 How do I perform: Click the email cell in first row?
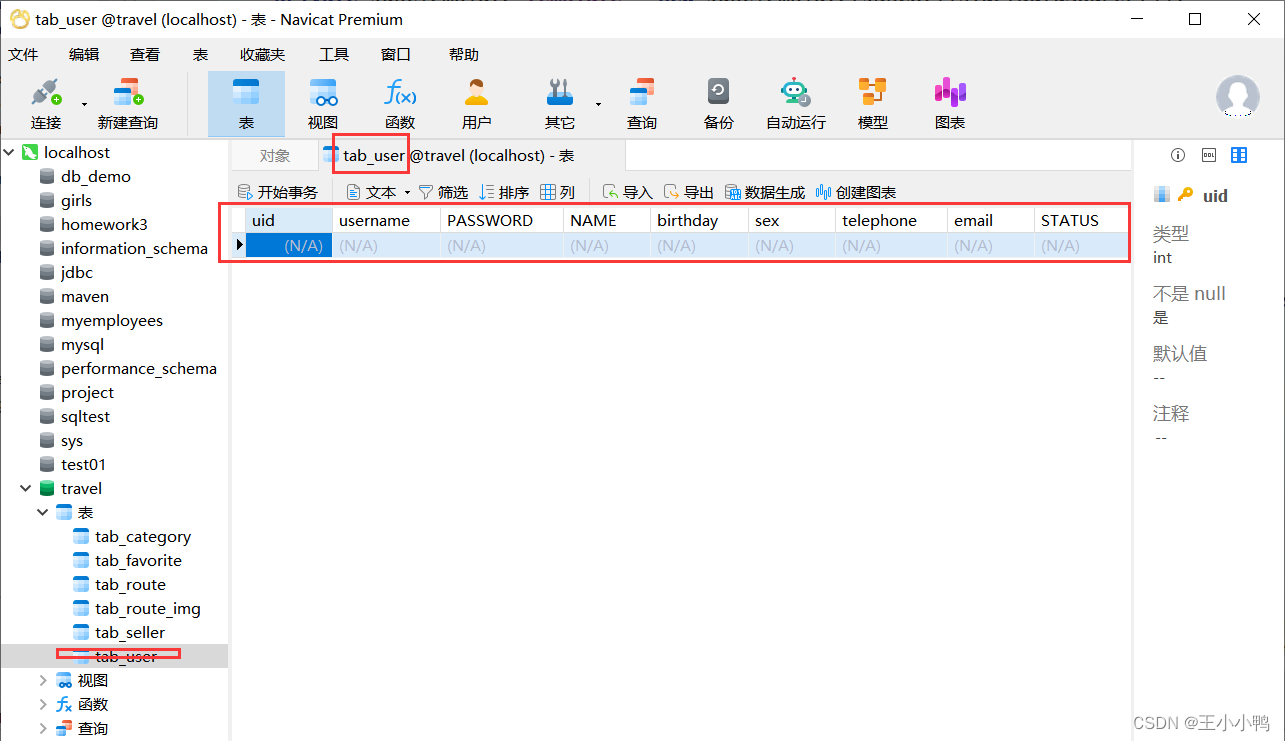coord(990,245)
